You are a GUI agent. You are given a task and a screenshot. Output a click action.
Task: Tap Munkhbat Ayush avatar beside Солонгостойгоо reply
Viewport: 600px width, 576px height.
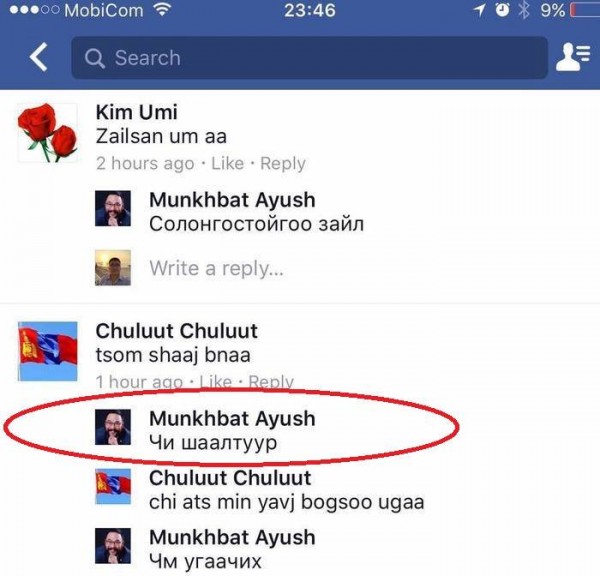tap(113, 209)
